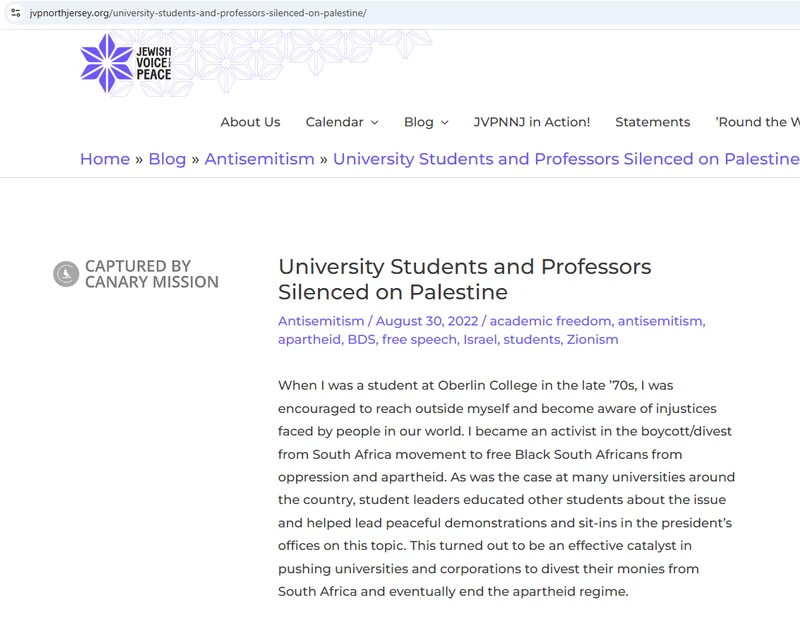Click the Home breadcrumb link

(105, 159)
